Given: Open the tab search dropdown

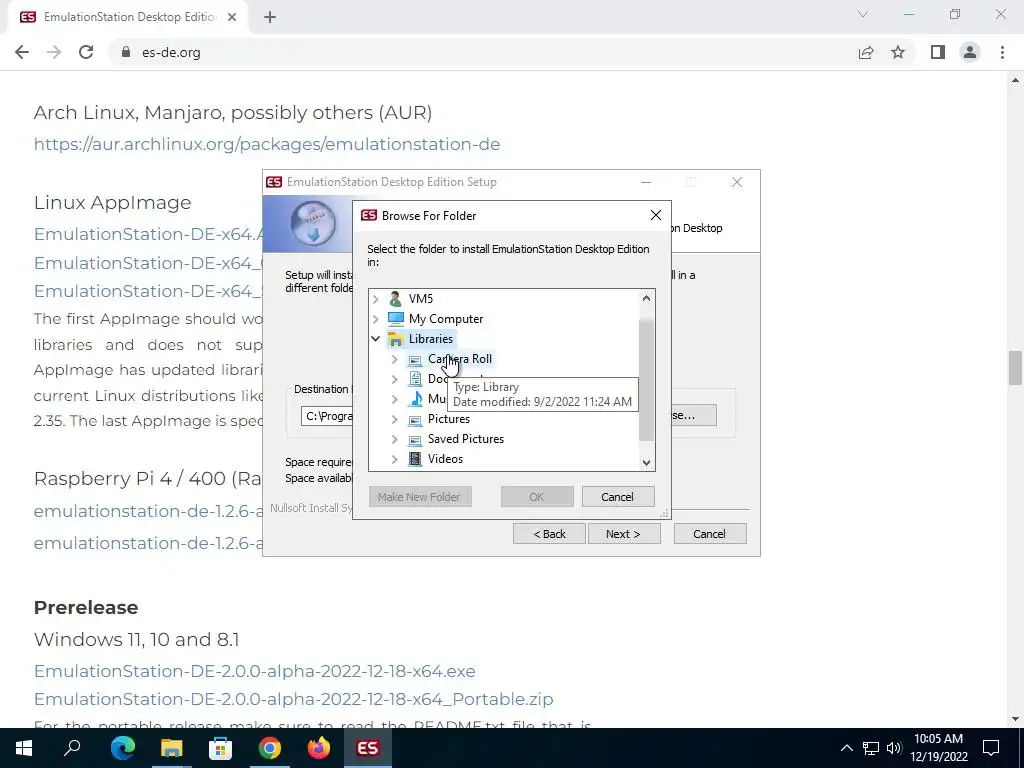Looking at the screenshot, I should click(x=863, y=14).
